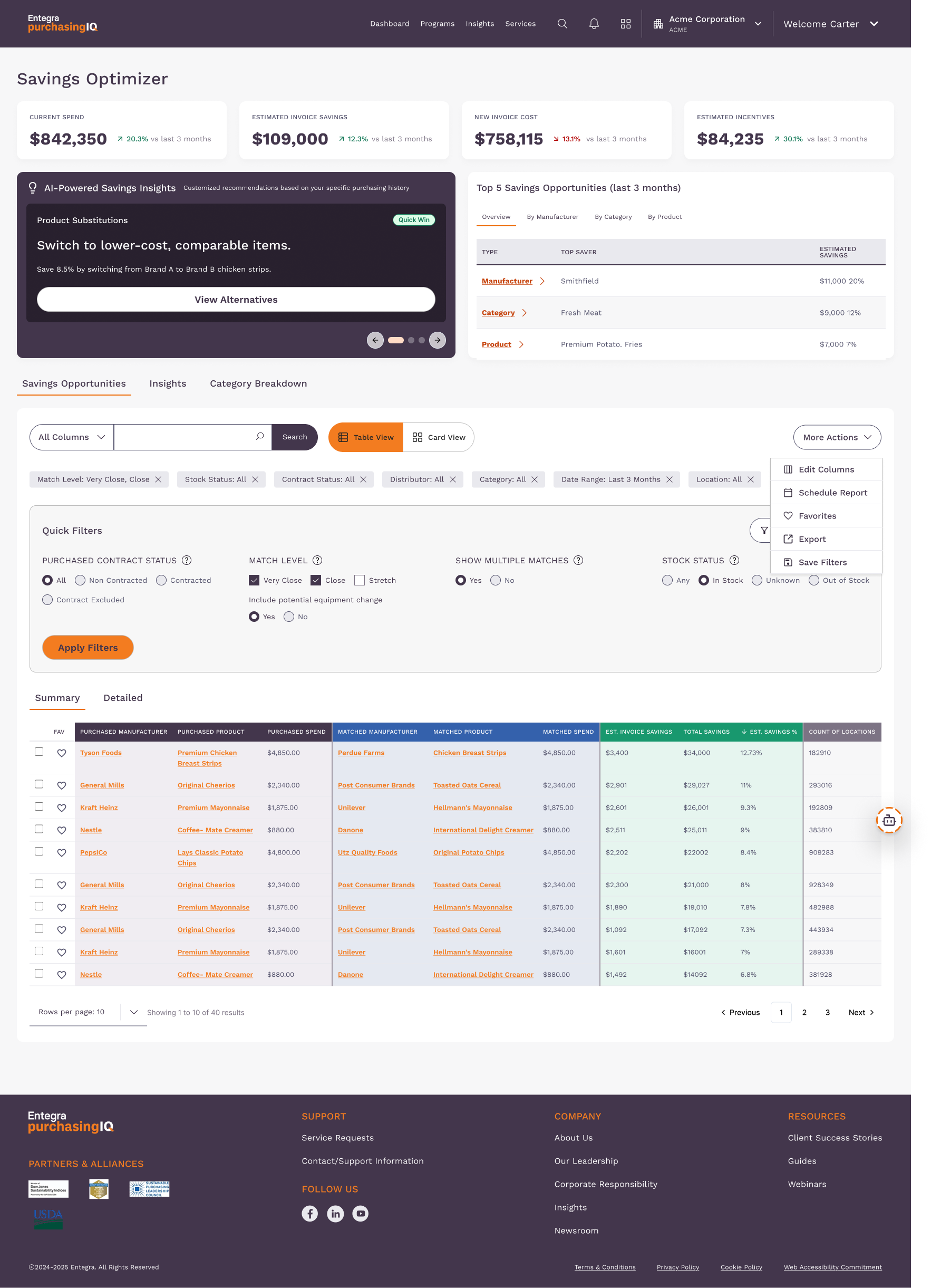Remove the Stock Status: All filter chip

point(256,479)
